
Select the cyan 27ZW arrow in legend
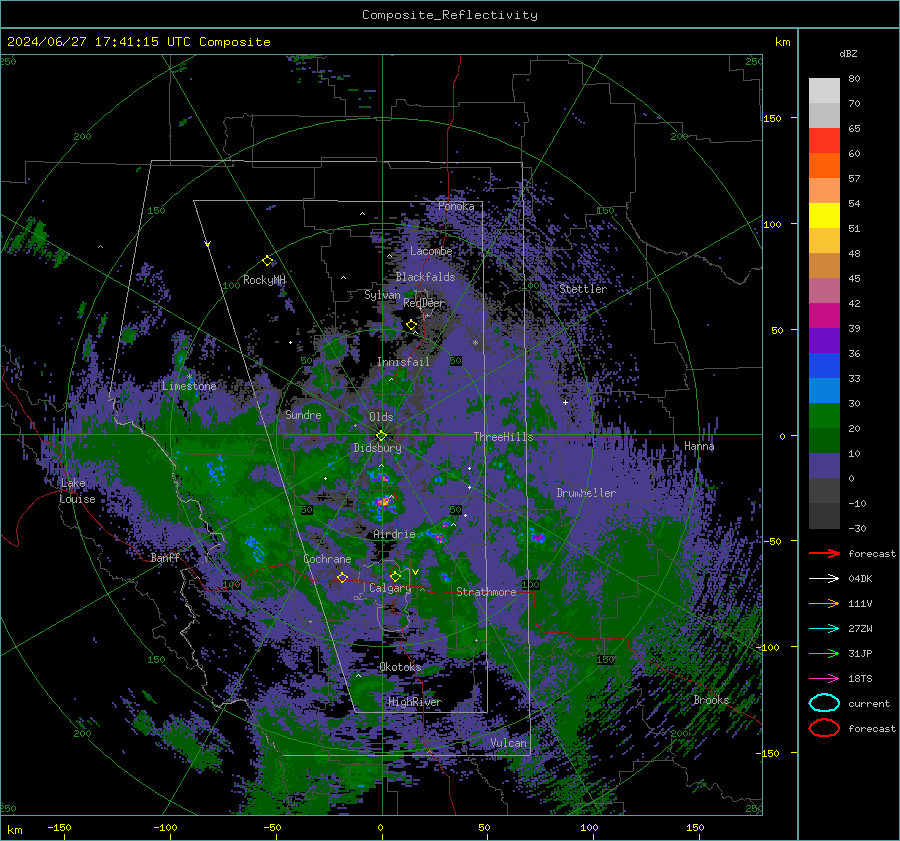tap(824, 629)
